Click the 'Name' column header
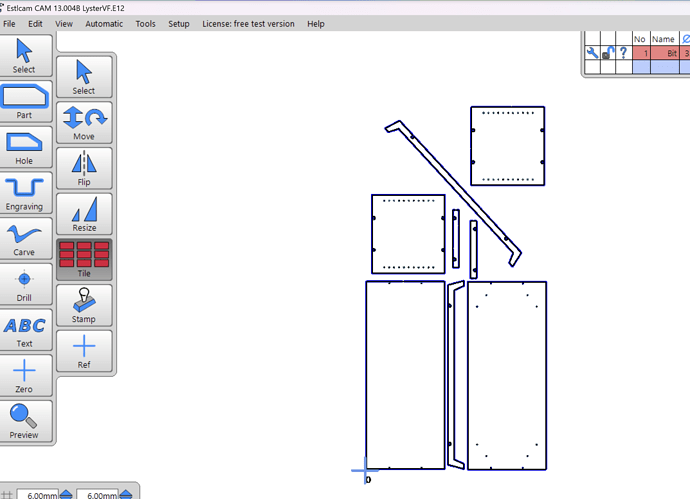This screenshot has height=499, width=690. (x=663, y=39)
